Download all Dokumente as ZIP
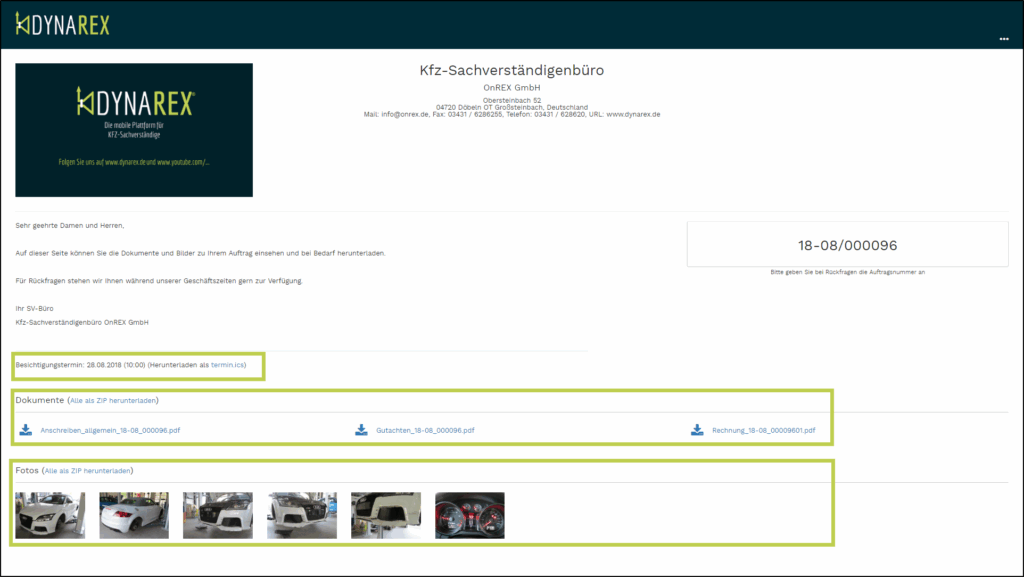Viewport: 1024px width, 577px height. (x=112, y=400)
